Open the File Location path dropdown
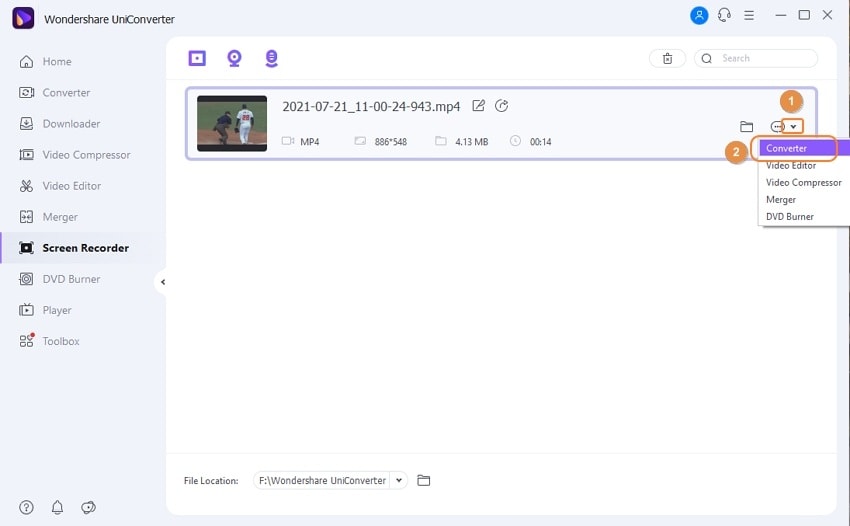The image size is (850, 526). [330, 480]
